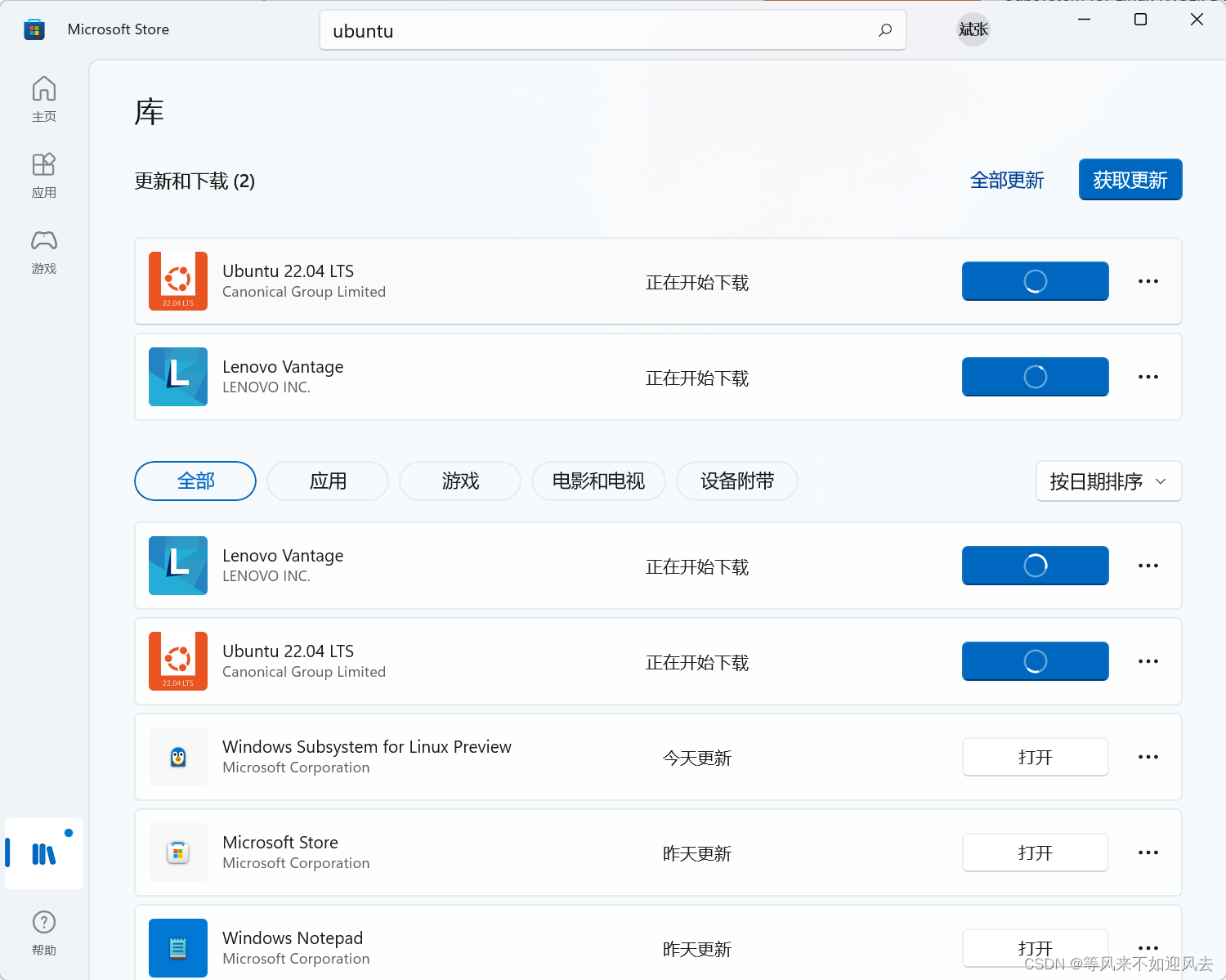Open the Library (库) section in the sidebar

click(x=43, y=853)
